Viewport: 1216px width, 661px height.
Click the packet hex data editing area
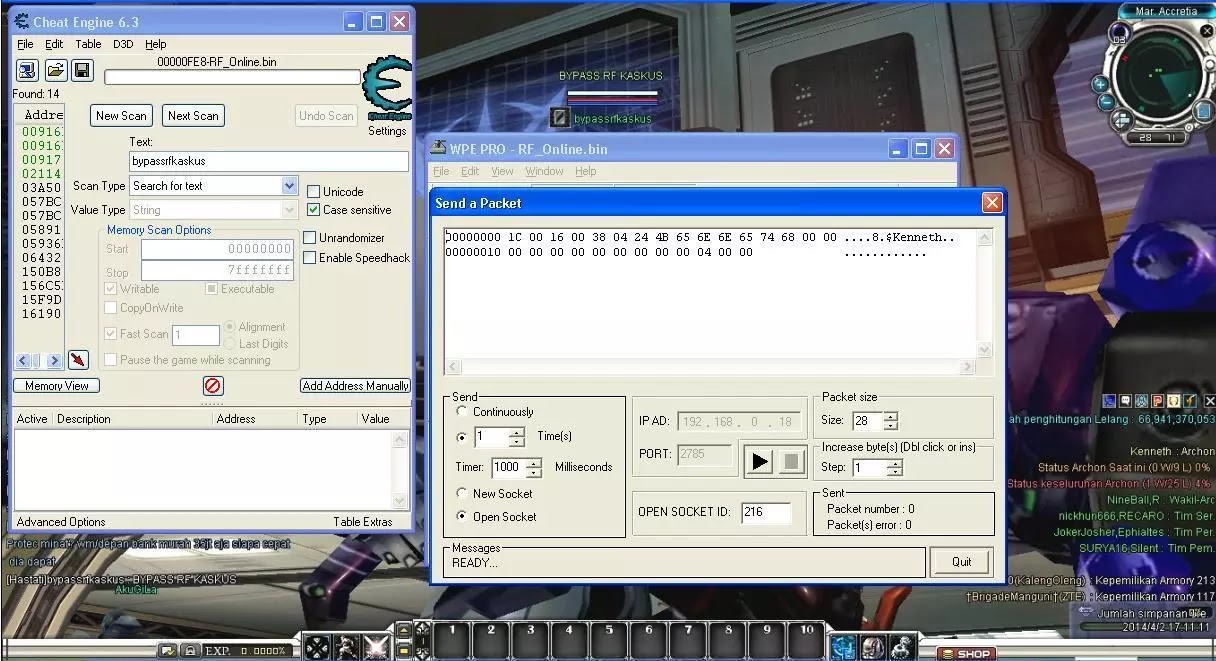coord(709,293)
